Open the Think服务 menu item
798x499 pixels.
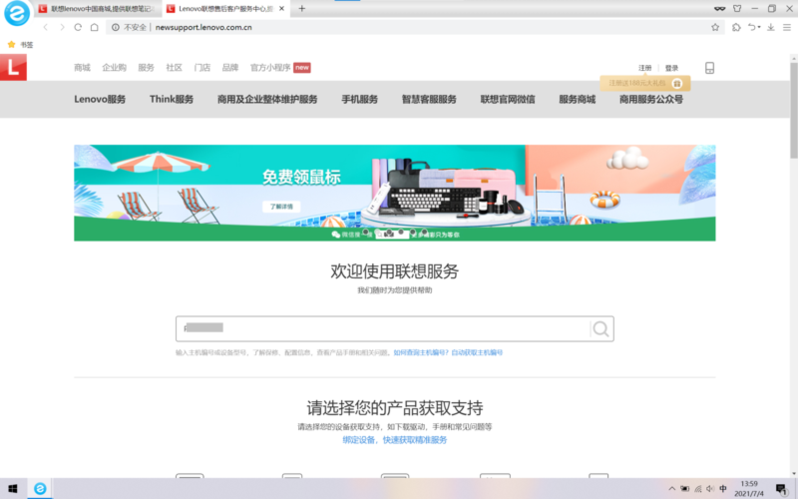click(x=171, y=99)
